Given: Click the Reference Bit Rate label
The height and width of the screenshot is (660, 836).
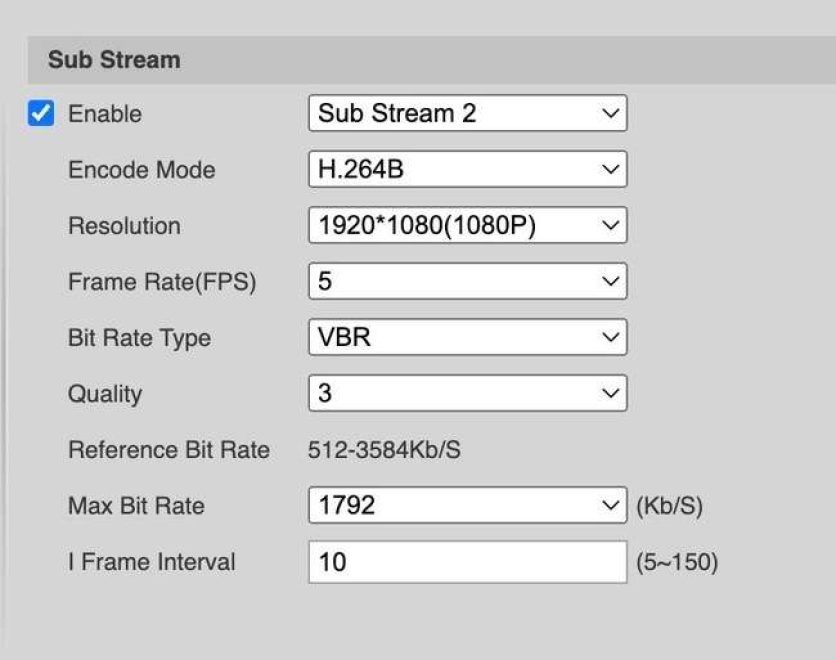Looking at the screenshot, I should pos(168,450).
